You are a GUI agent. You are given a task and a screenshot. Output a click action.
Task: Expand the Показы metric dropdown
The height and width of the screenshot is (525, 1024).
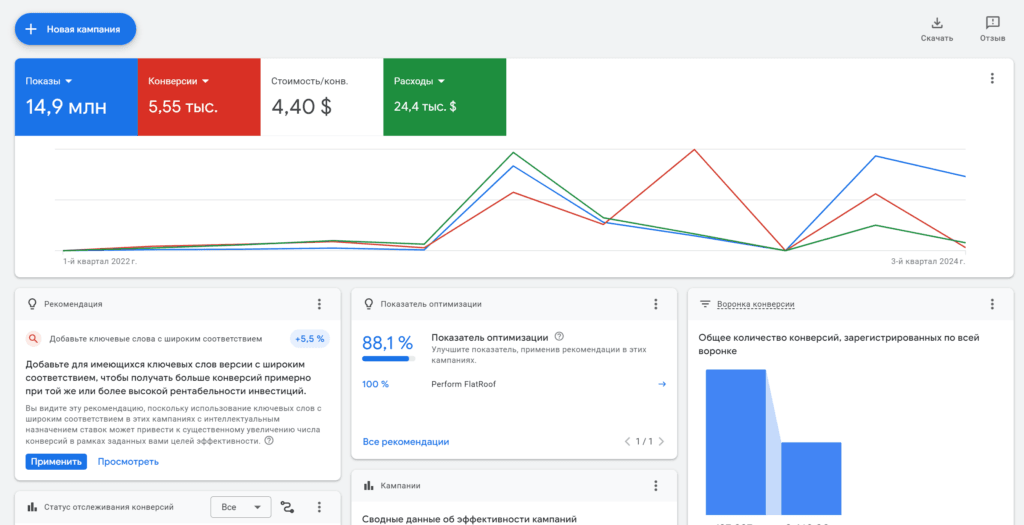pyautogui.click(x=69, y=82)
